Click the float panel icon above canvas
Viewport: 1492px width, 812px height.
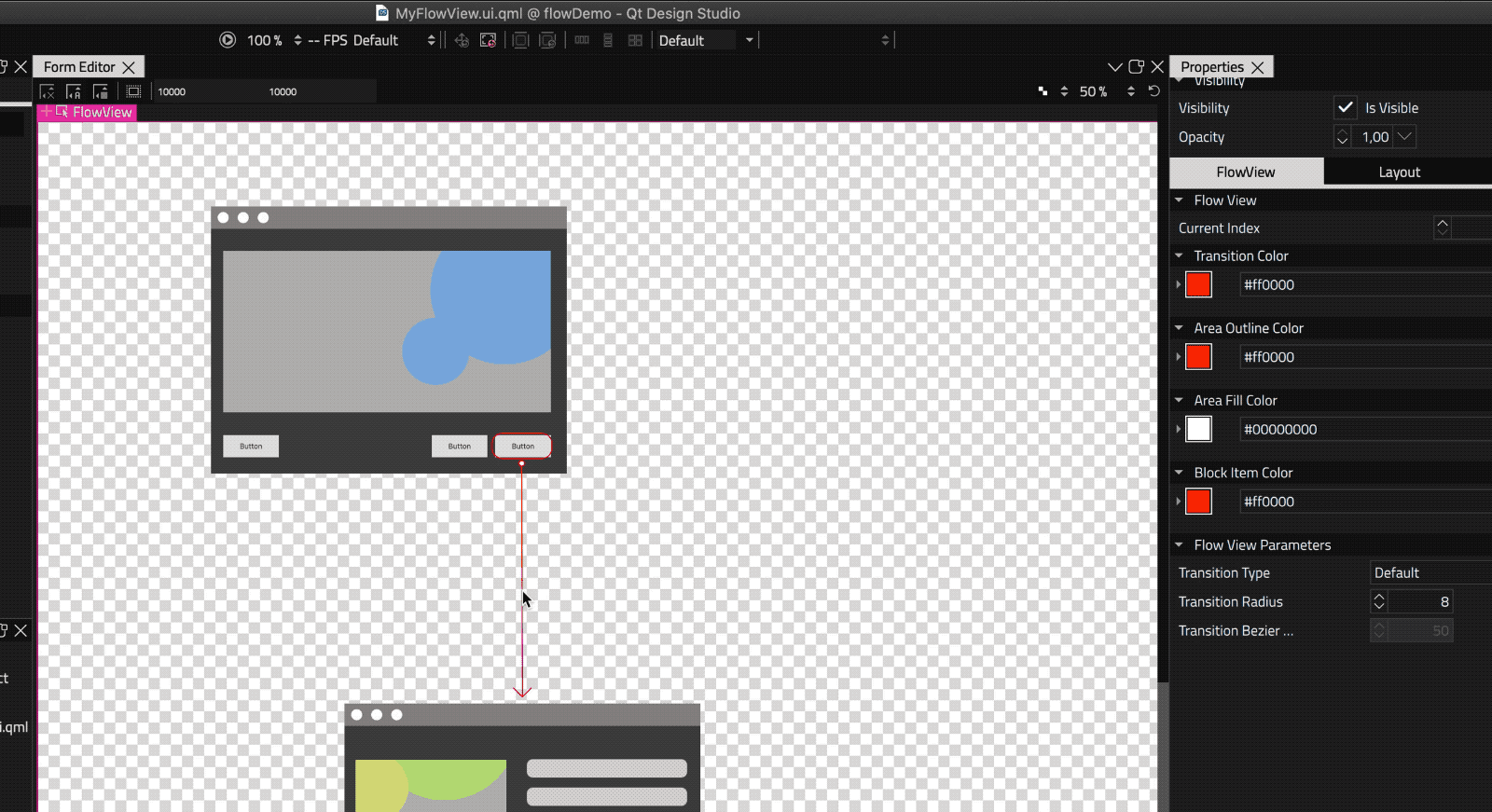click(x=1136, y=67)
